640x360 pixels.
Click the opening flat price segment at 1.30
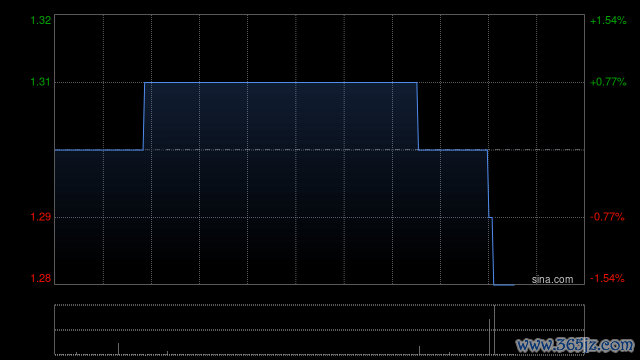pos(99,150)
